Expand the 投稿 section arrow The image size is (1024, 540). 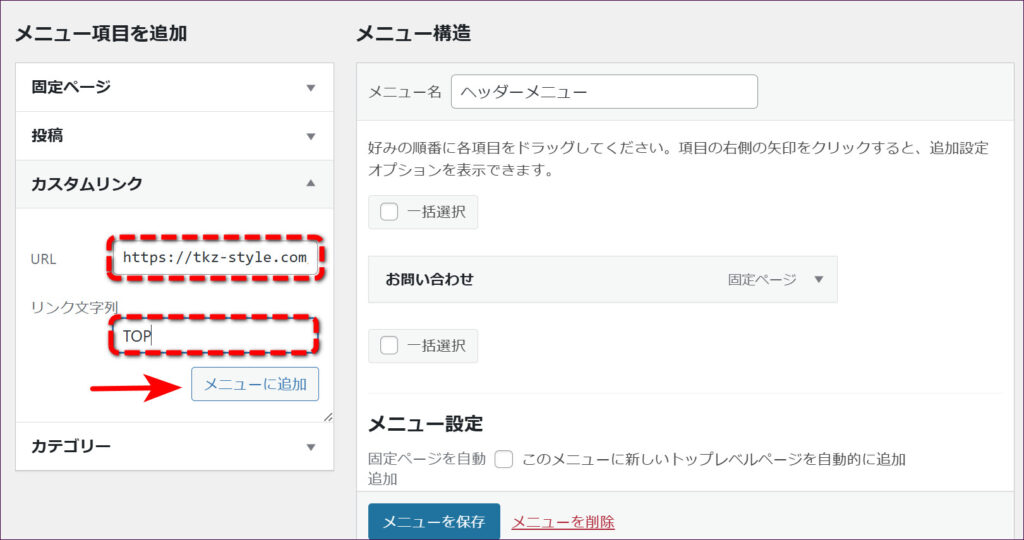(x=310, y=136)
